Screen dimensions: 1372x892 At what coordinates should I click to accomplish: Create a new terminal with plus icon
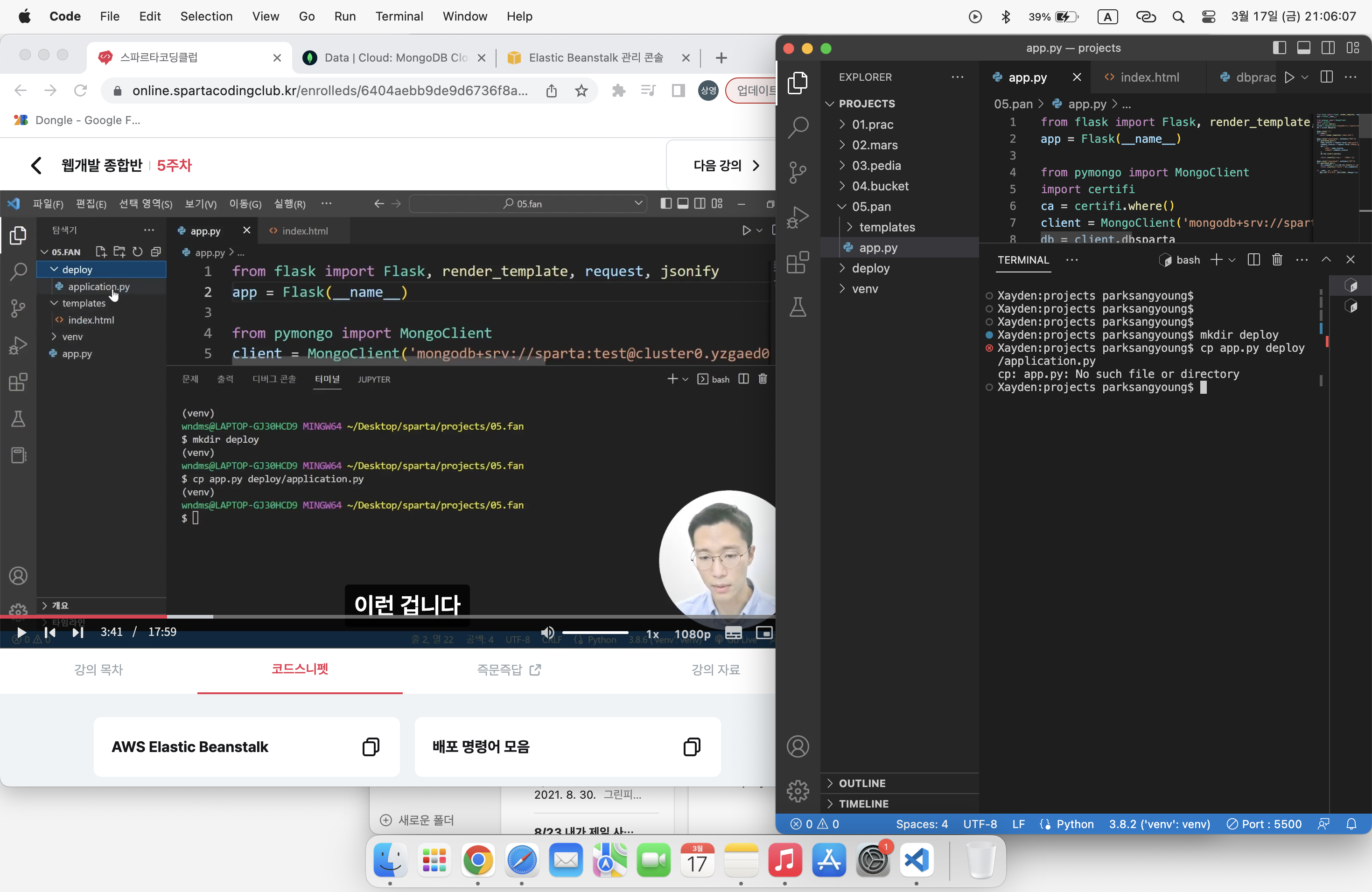click(x=1216, y=260)
